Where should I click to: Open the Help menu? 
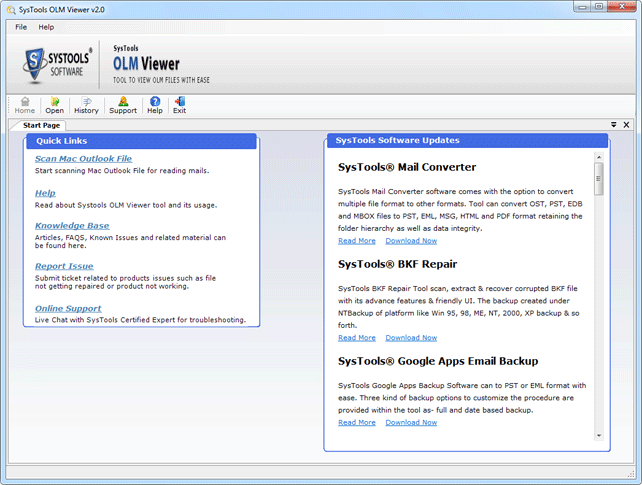pyautogui.click(x=46, y=27)
